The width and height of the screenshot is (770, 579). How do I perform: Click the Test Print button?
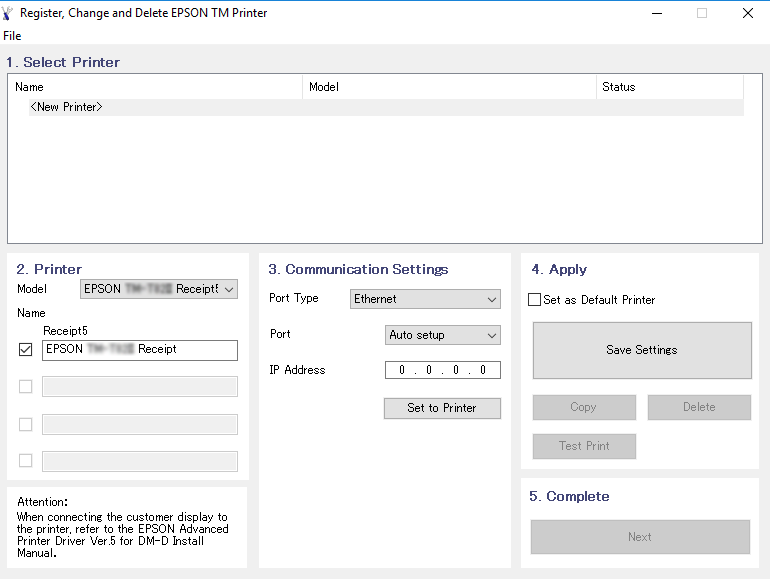click(x=584, y=446)
